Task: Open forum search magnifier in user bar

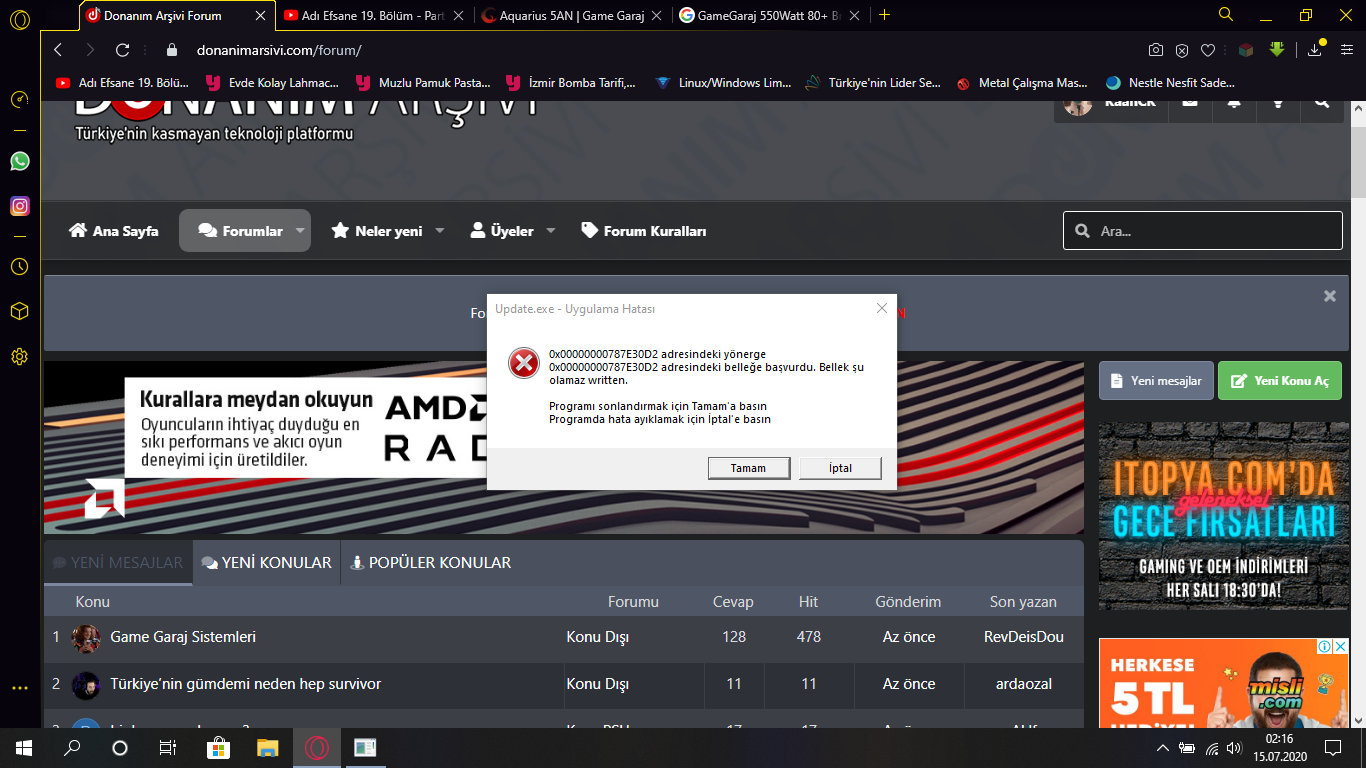Action: [x=1322, y=101]
